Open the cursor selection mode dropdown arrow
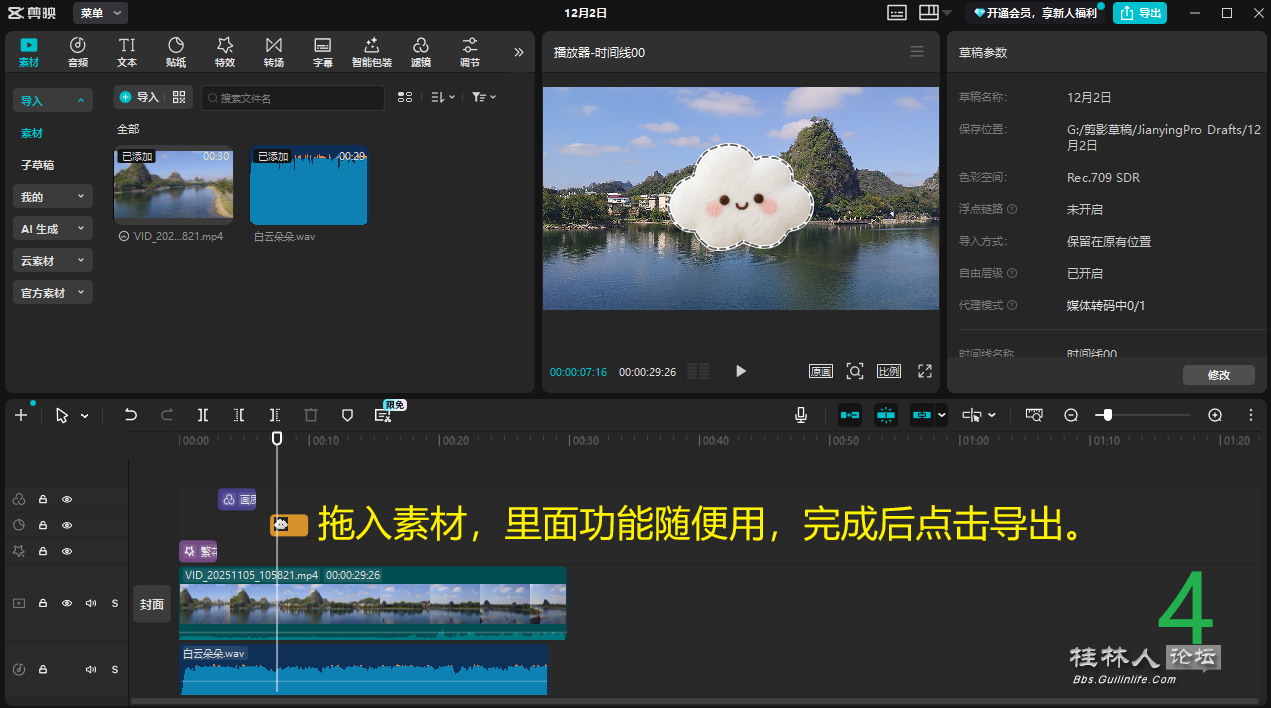1271x708 pixels. pyautogui.click(x=85, y=416)
